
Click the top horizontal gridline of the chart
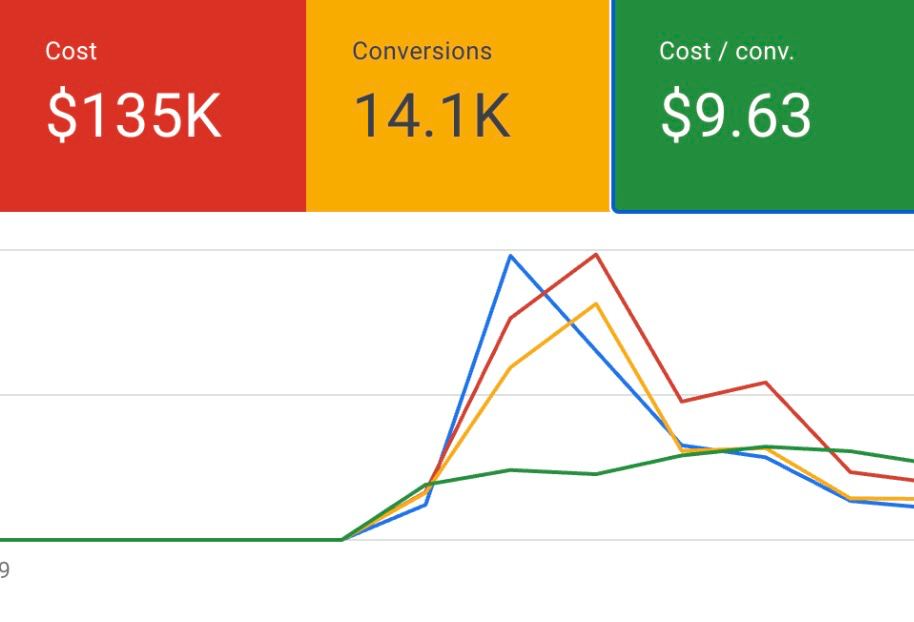pos(200,250)
